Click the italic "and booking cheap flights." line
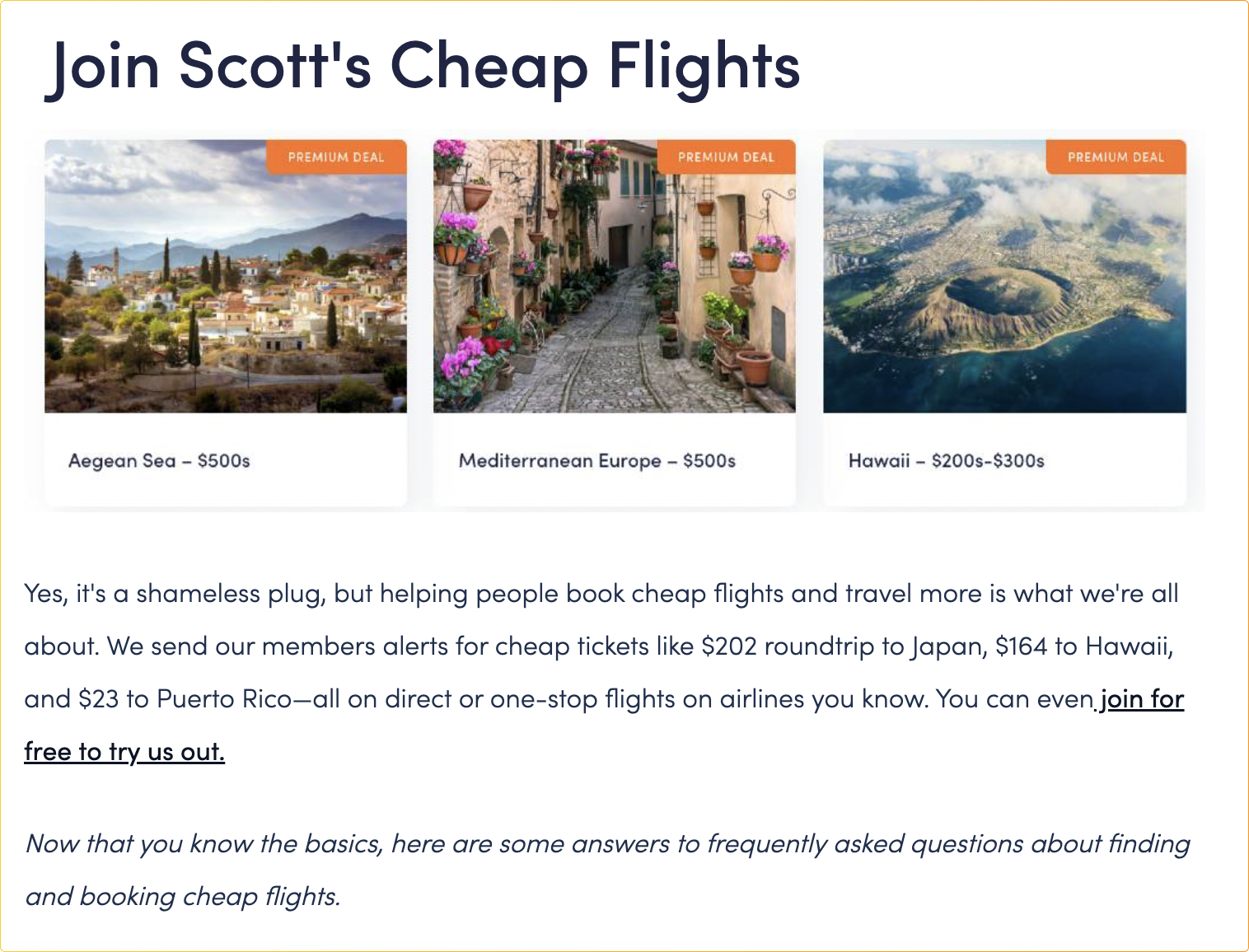This screenshot has height=952, width=1249. (183, 897)
